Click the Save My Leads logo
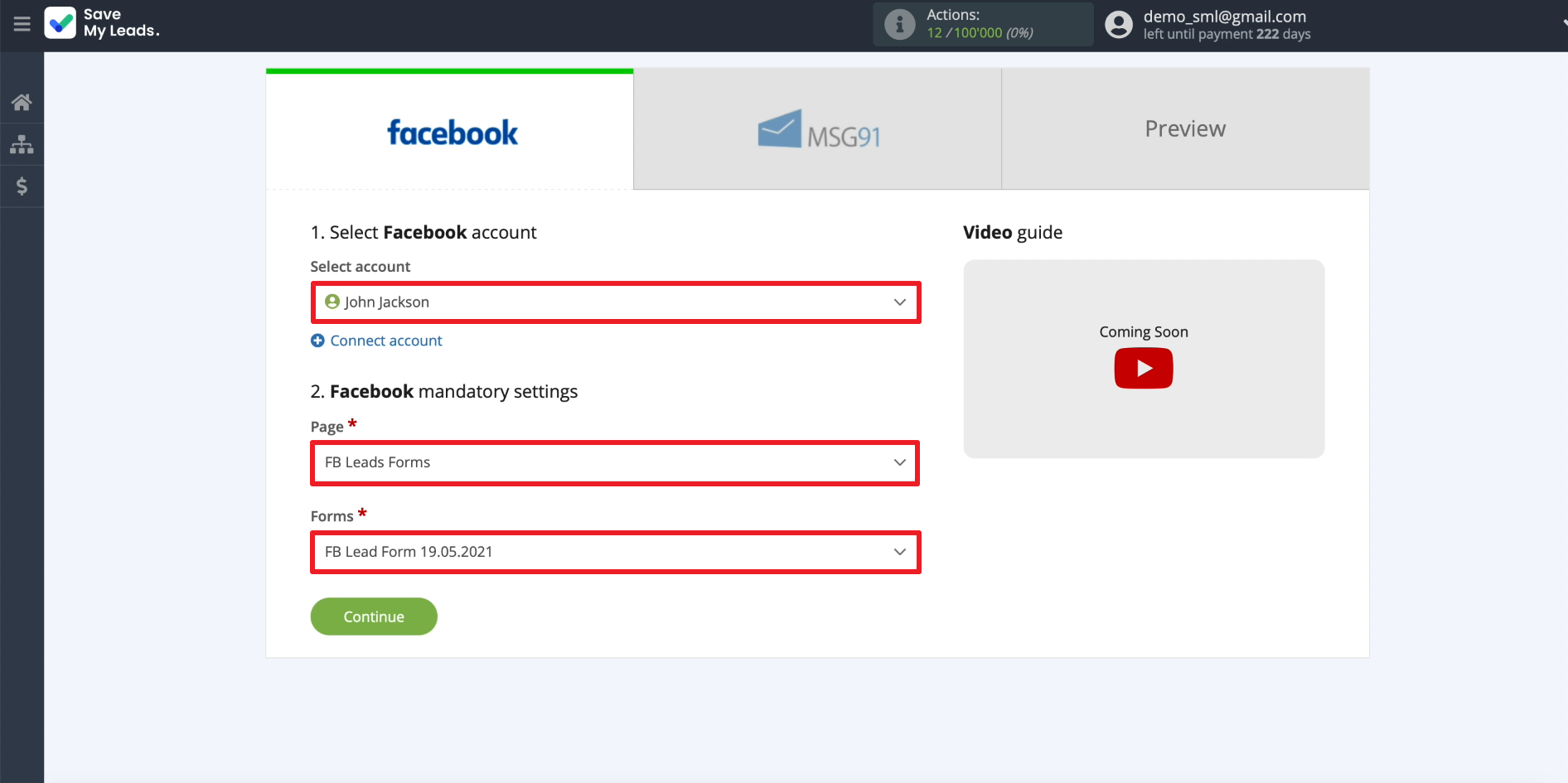Screen dimensions: 1568x783 coord(101,23)
